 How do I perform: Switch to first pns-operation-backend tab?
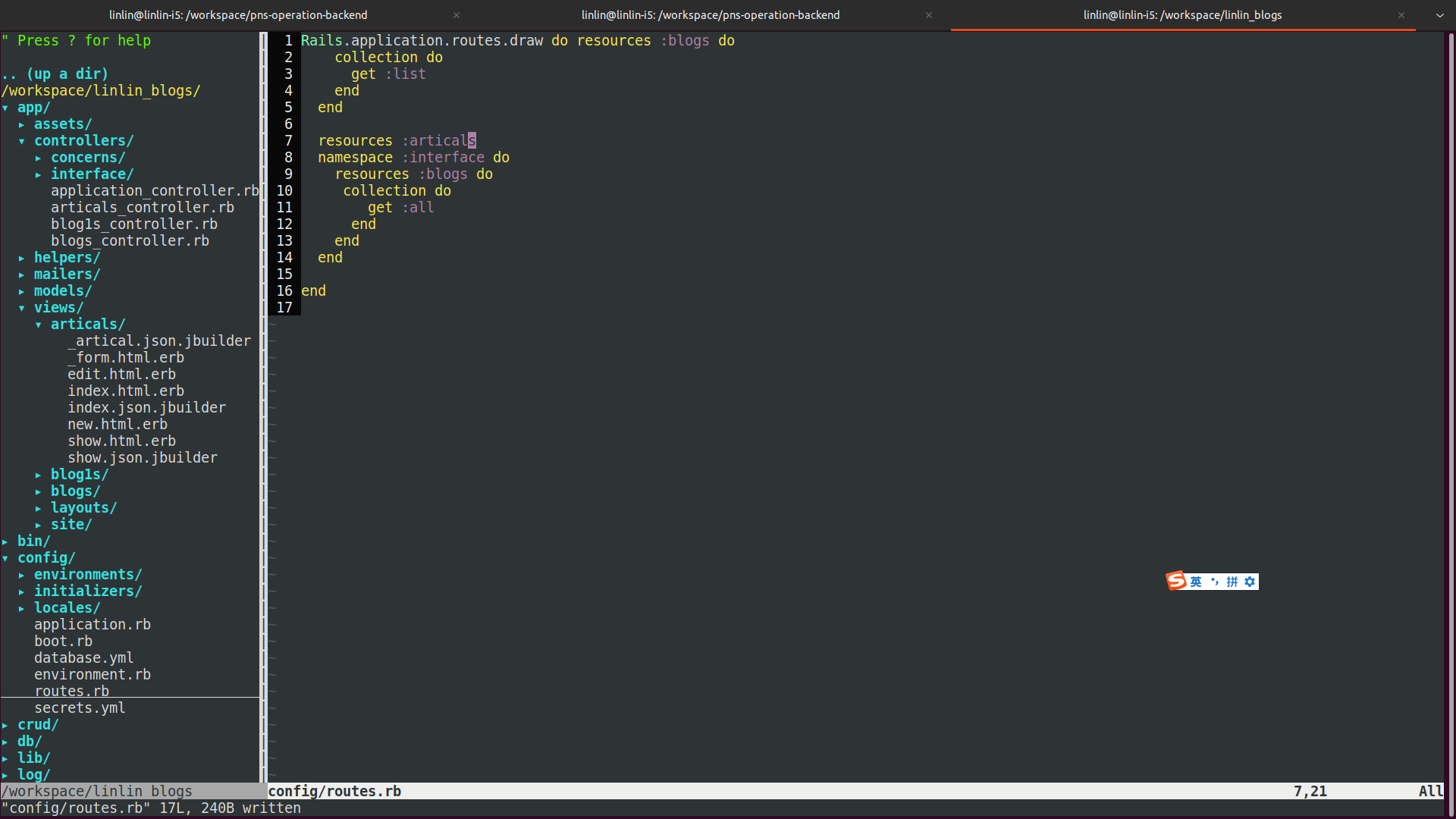pos(238,15)
